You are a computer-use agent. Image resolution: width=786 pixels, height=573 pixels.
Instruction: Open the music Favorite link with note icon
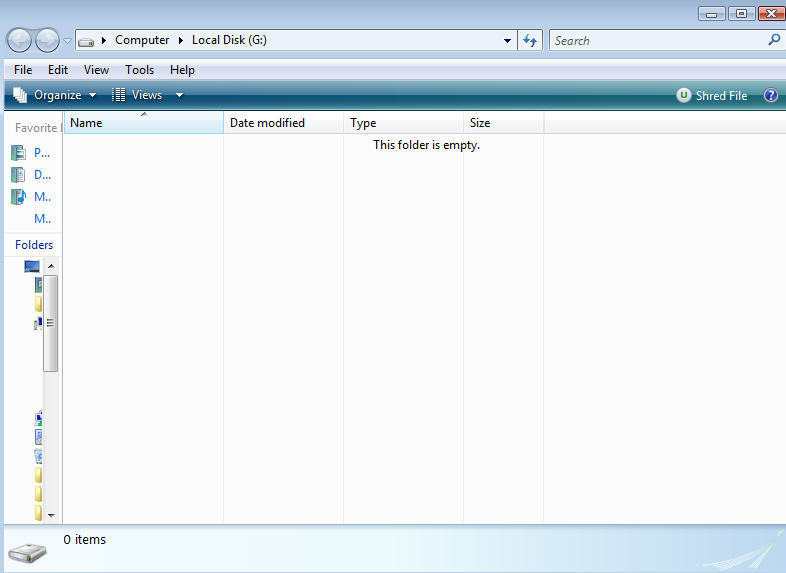coord(31,197)
